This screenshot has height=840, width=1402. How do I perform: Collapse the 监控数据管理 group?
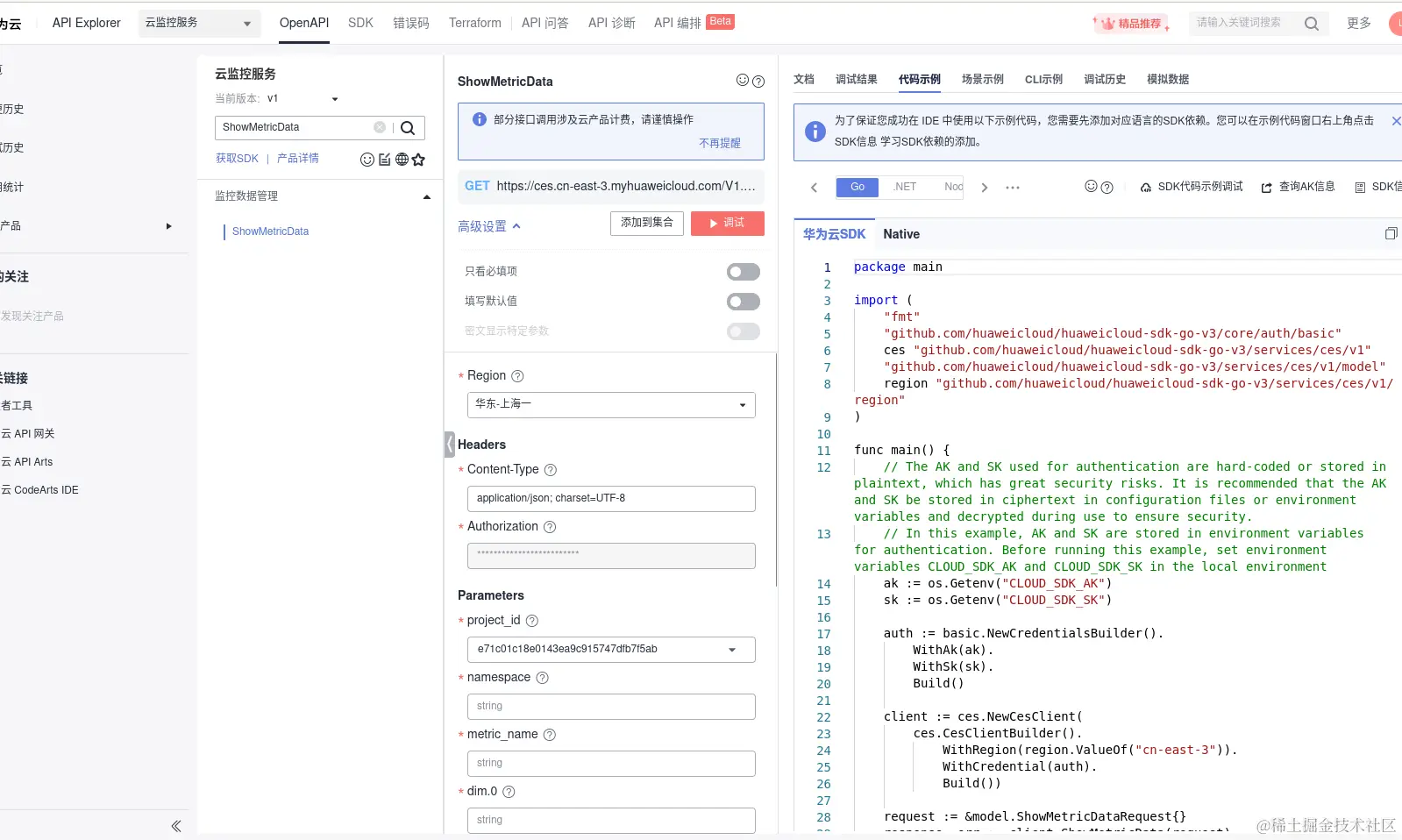pyautogui.click(x=427, y=196)
